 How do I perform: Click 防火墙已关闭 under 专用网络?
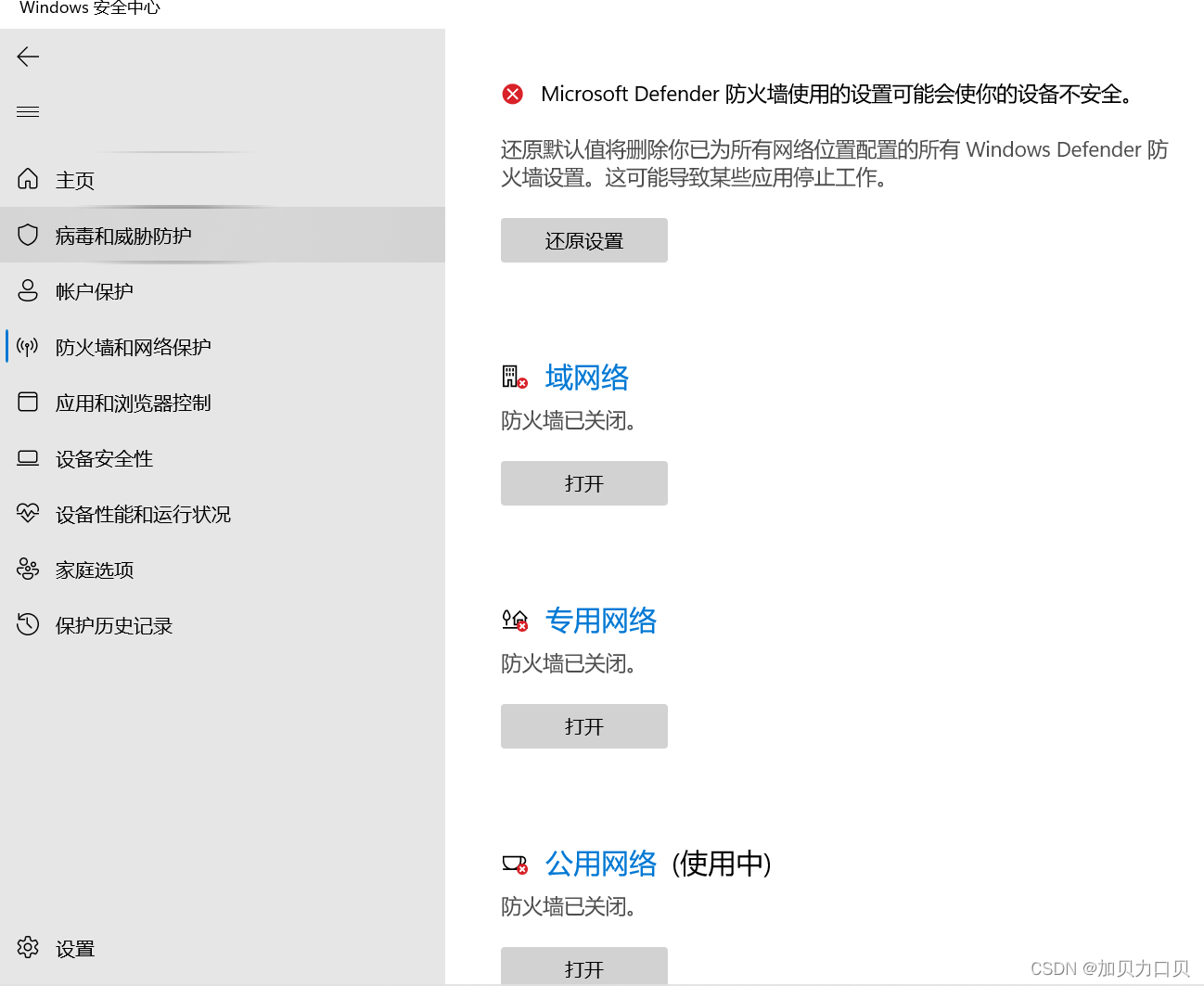(569, 663)
